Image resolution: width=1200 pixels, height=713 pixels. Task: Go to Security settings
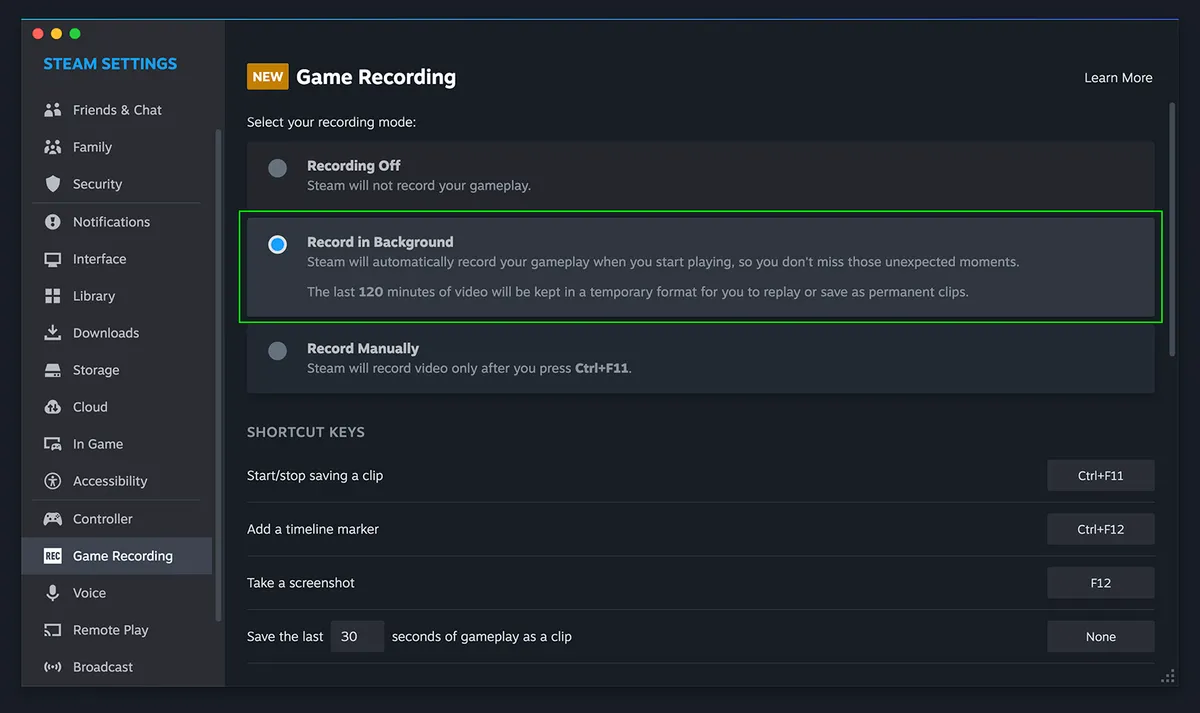point(116,184)
